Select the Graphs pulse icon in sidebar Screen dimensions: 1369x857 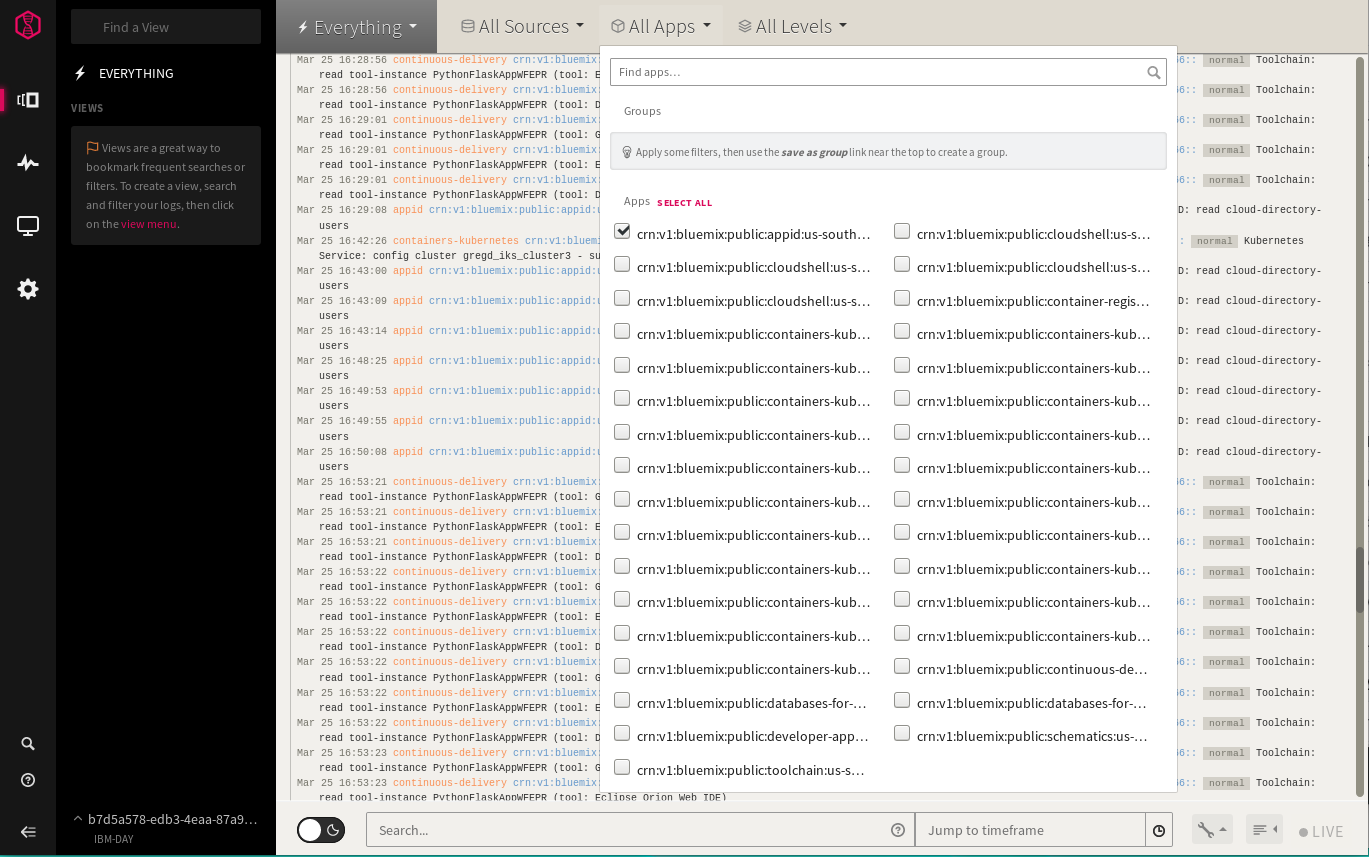(x=27, y=163)
